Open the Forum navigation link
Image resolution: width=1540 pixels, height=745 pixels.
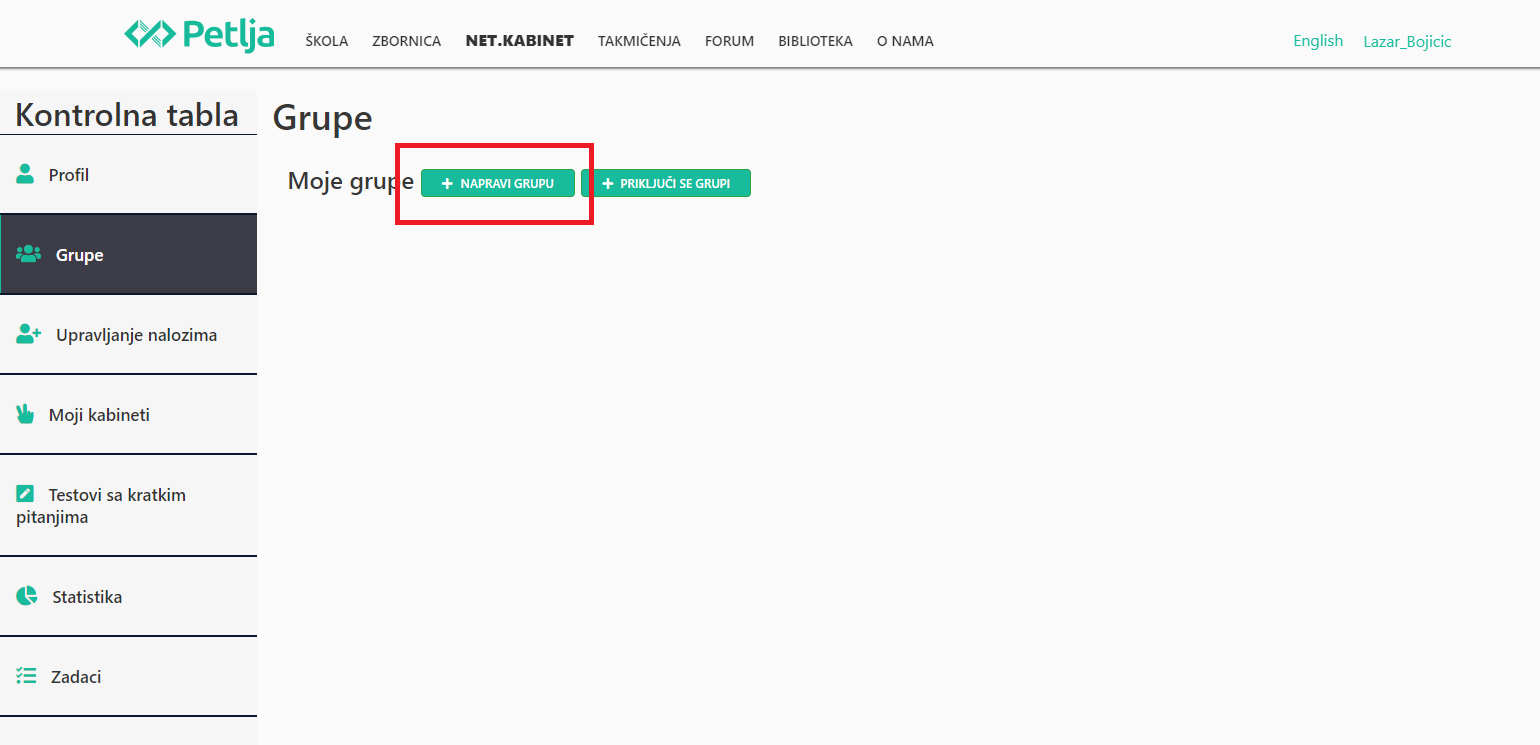(729, 41)
